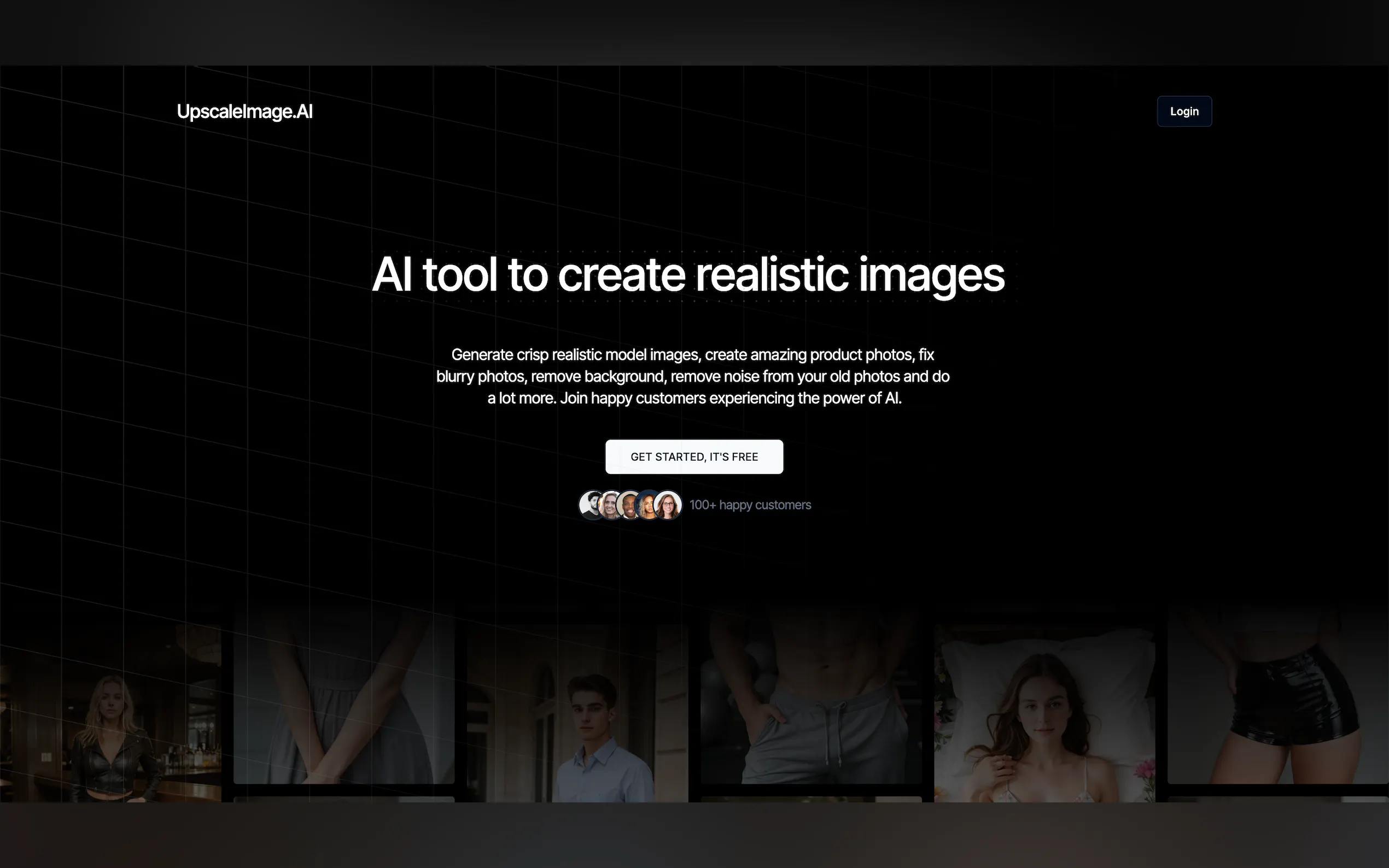Click the headline 'AI tool to create realistic images'

688,275
